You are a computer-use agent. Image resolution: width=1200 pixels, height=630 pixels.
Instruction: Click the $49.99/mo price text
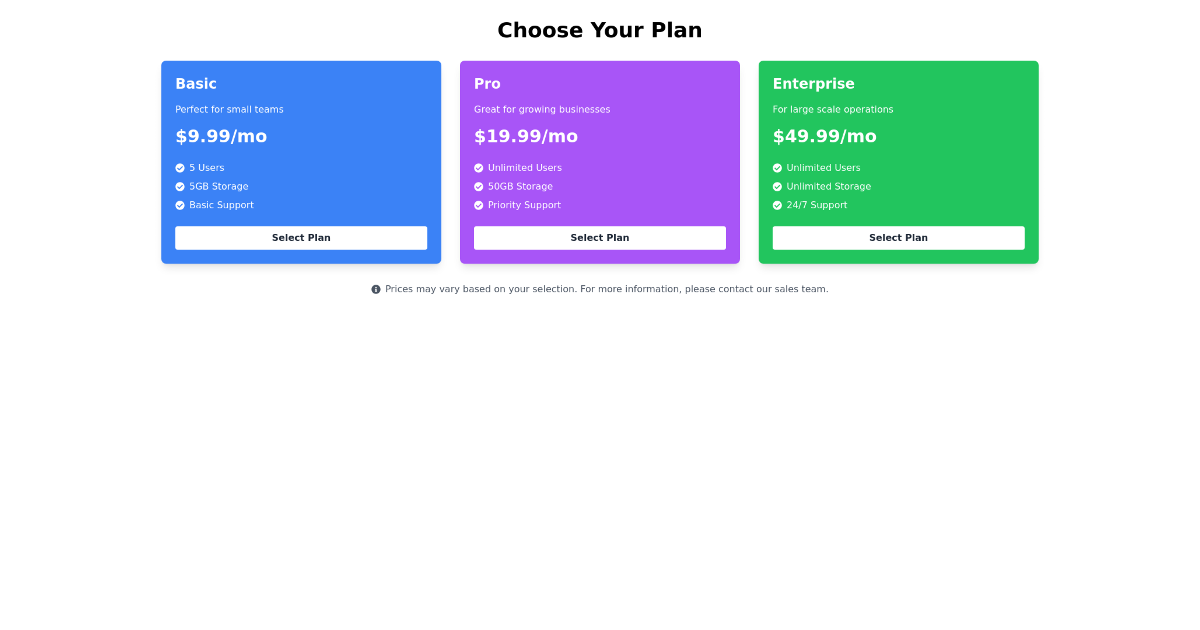(824, 136)
